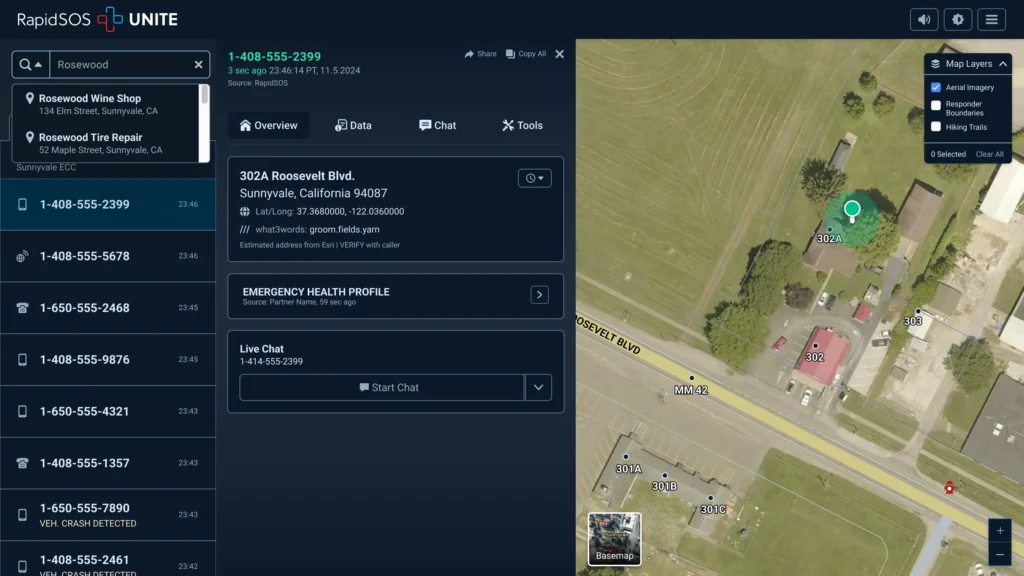The width and height of the screenshot is (1024, 576).
Task: Enable the Hiking Trails layer
Action: 938,127
